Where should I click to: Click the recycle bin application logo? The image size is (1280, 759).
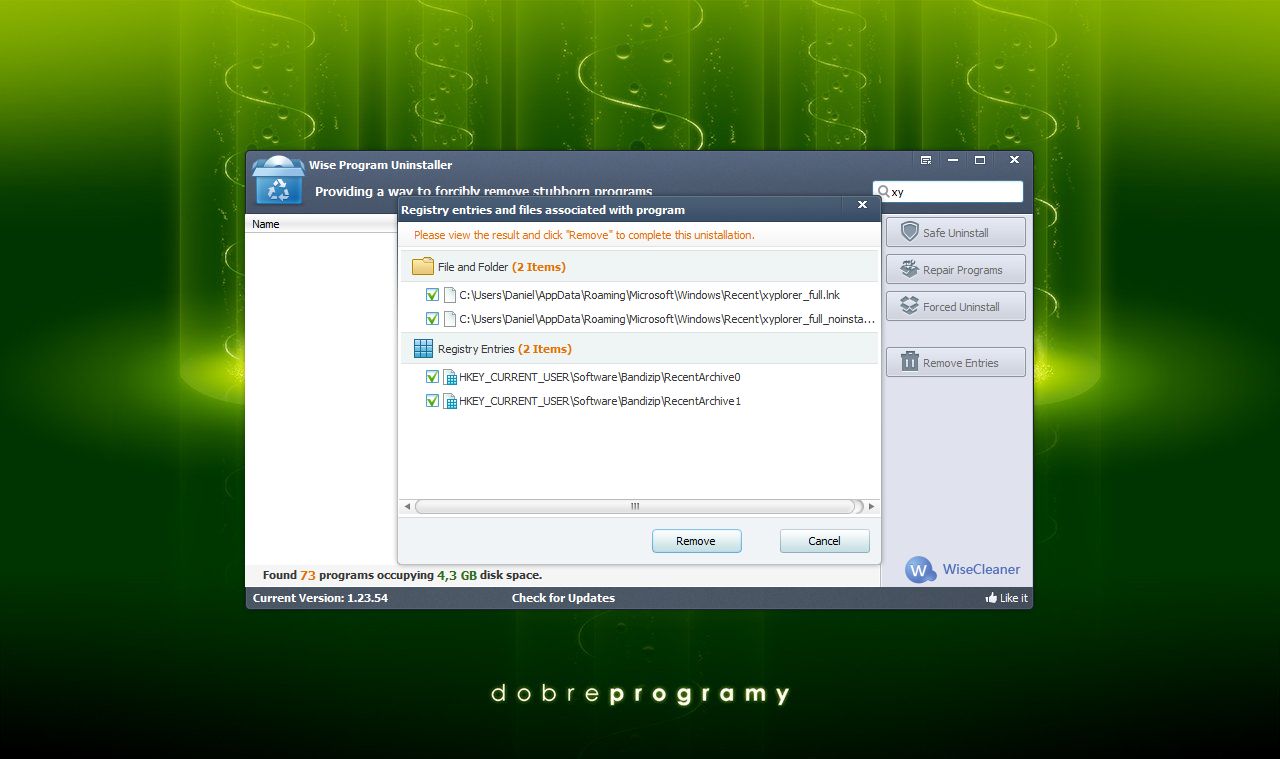278,181
